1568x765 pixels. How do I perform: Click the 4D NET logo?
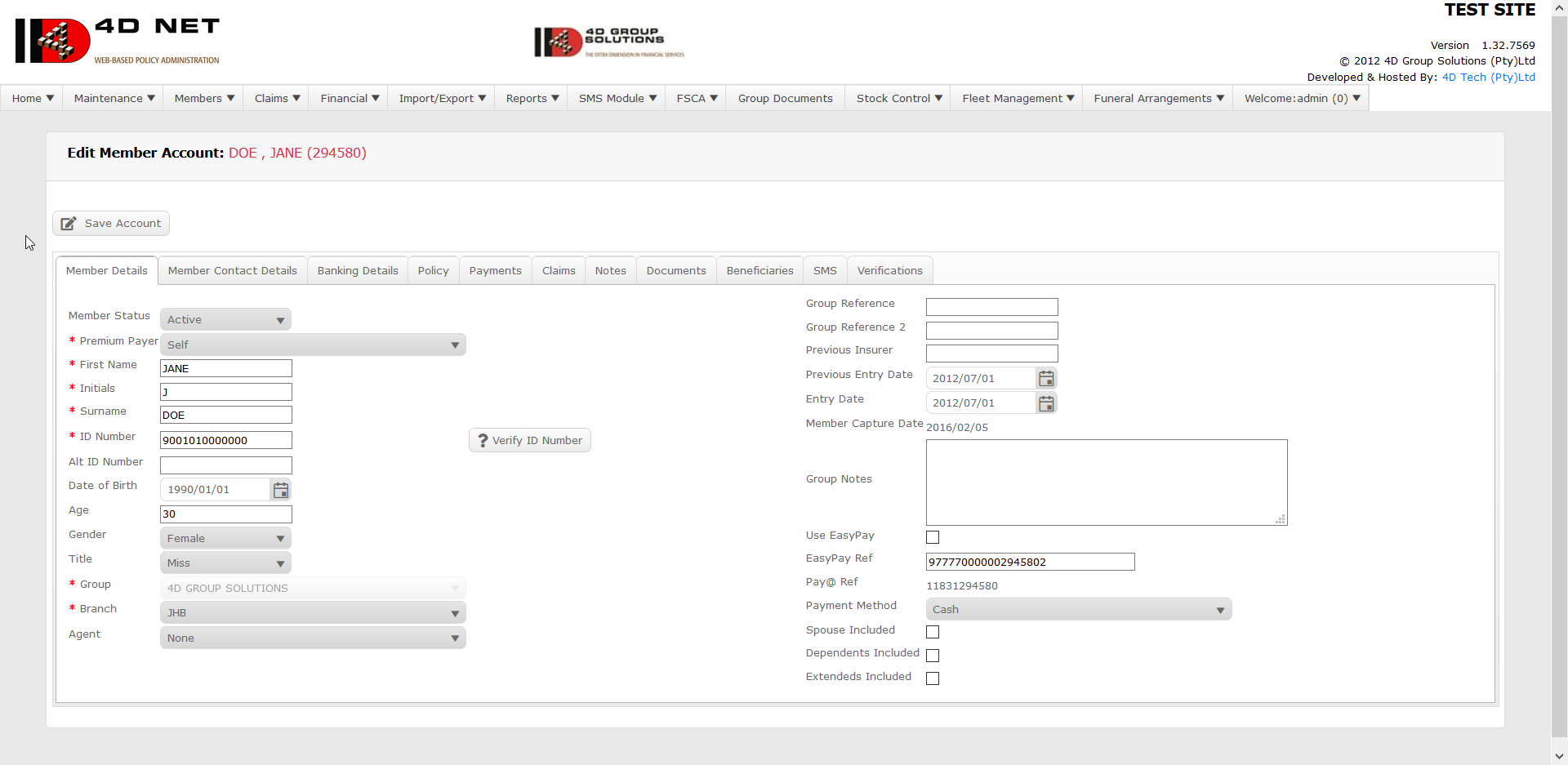coord(118,41)
